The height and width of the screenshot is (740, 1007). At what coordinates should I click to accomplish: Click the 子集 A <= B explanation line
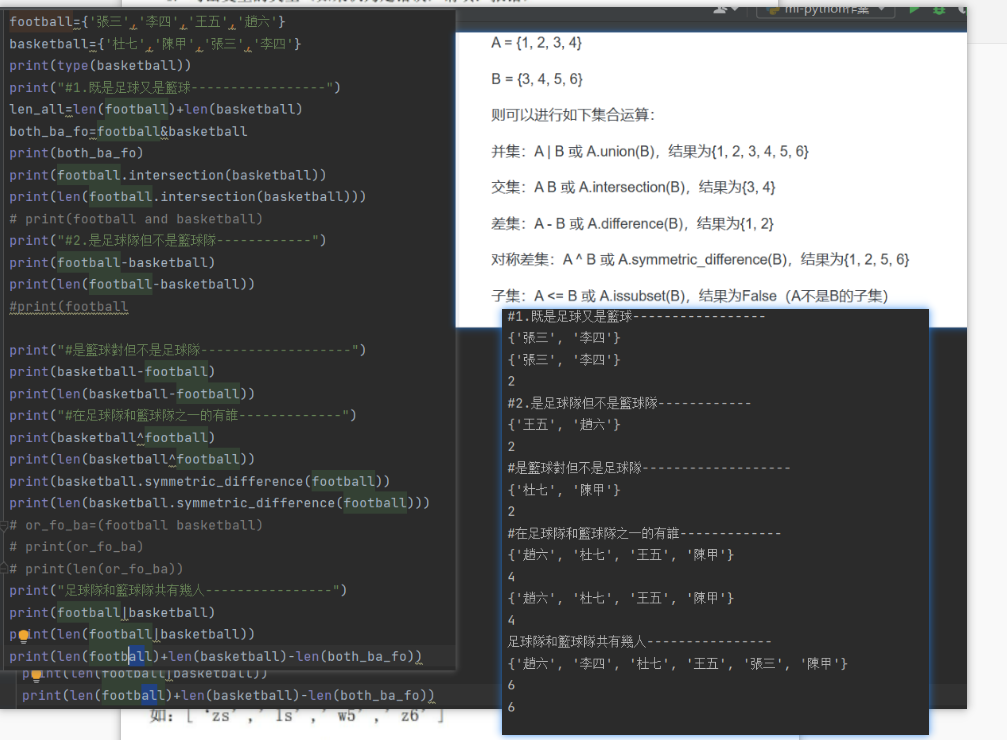[690, 295]
